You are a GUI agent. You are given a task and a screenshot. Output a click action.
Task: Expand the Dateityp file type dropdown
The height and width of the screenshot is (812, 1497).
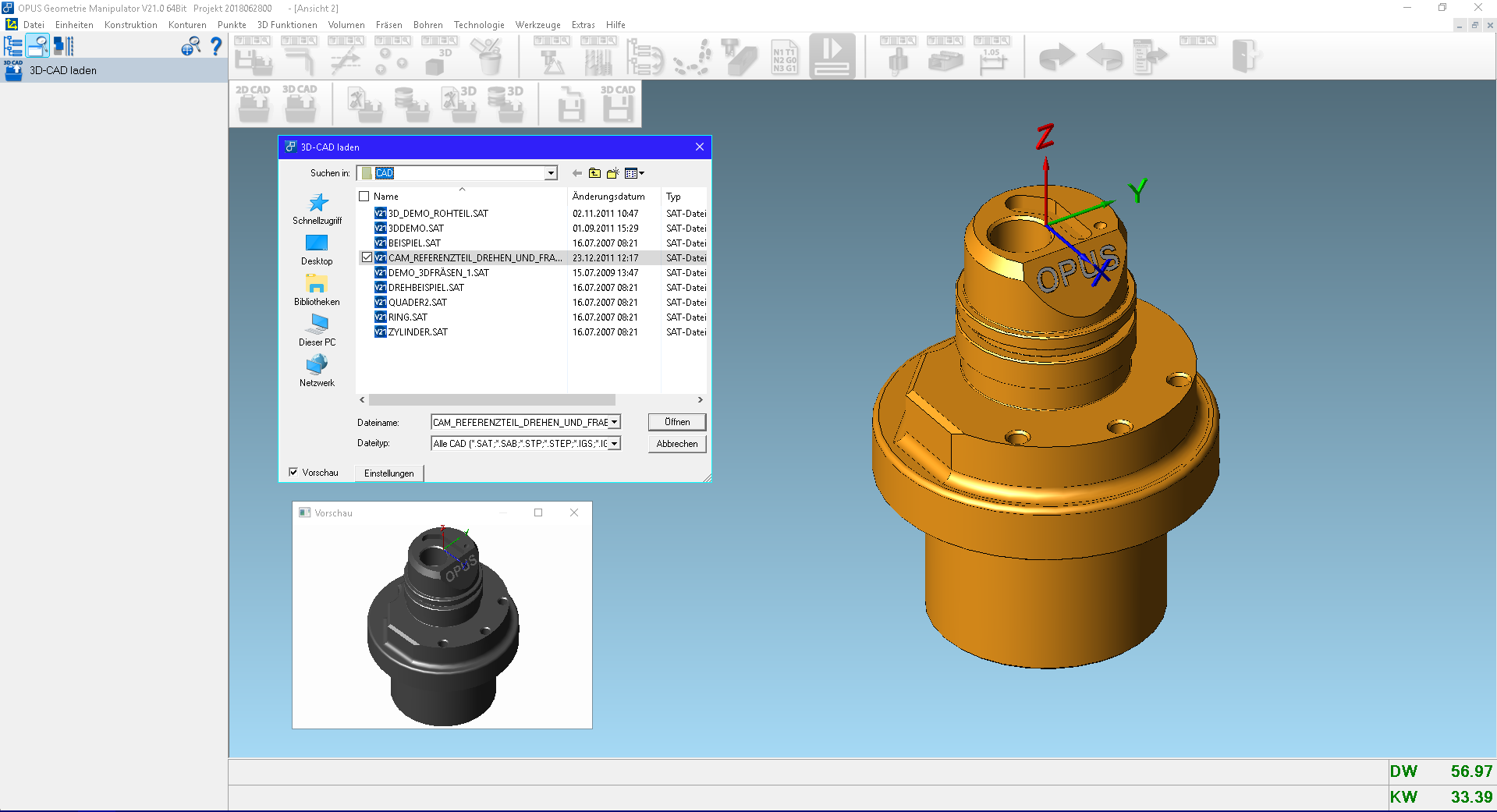pyautogui.click(x=615, y=443)
